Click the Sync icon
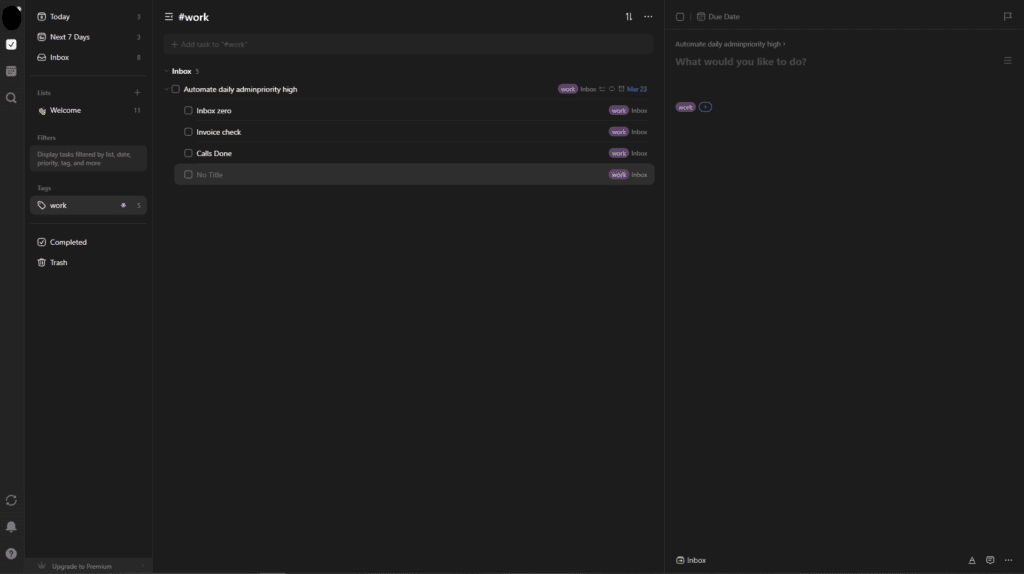Screen dimensions: 1024x574 11,500
